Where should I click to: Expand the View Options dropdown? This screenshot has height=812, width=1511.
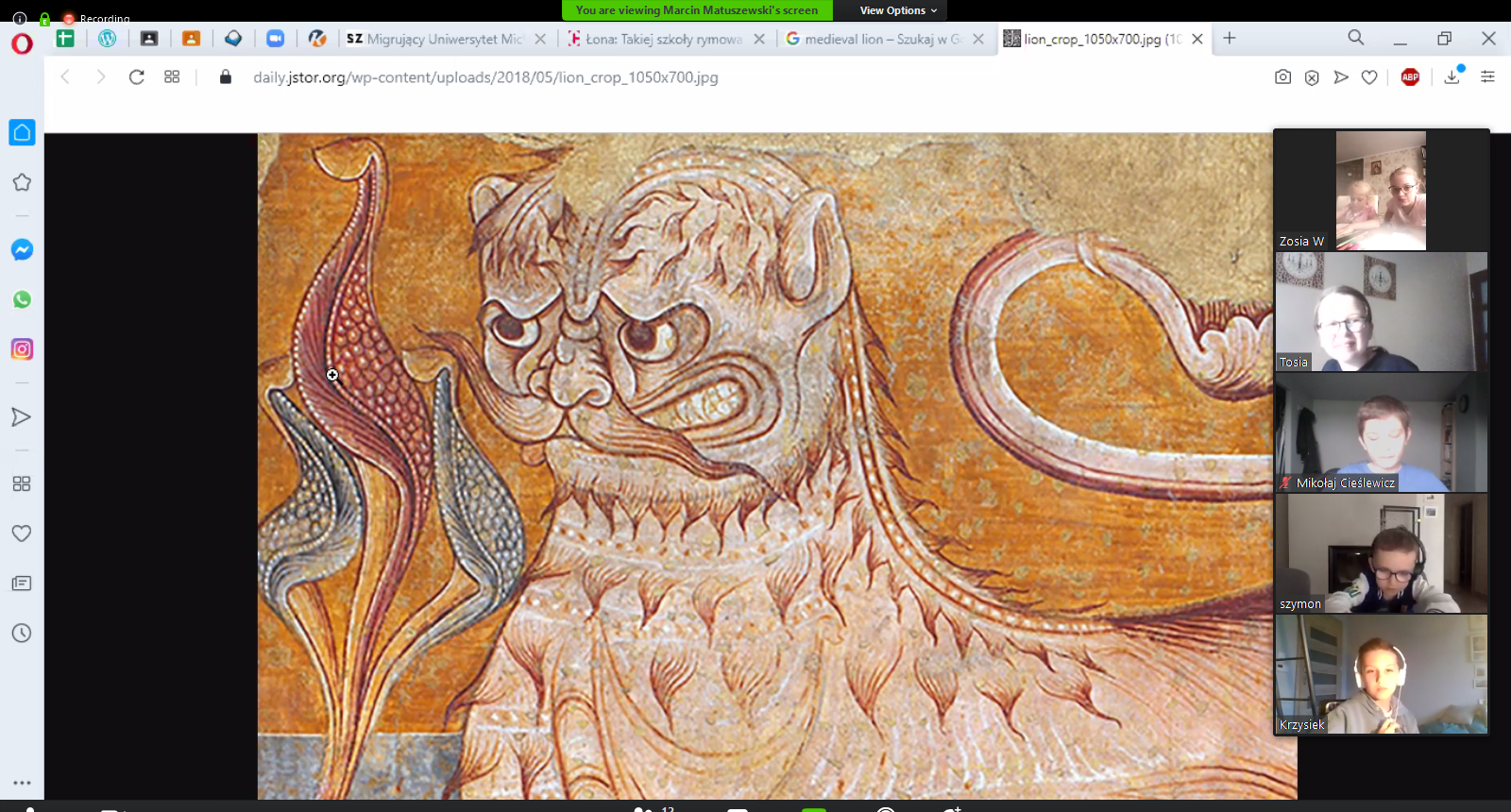tap(897, 10)
